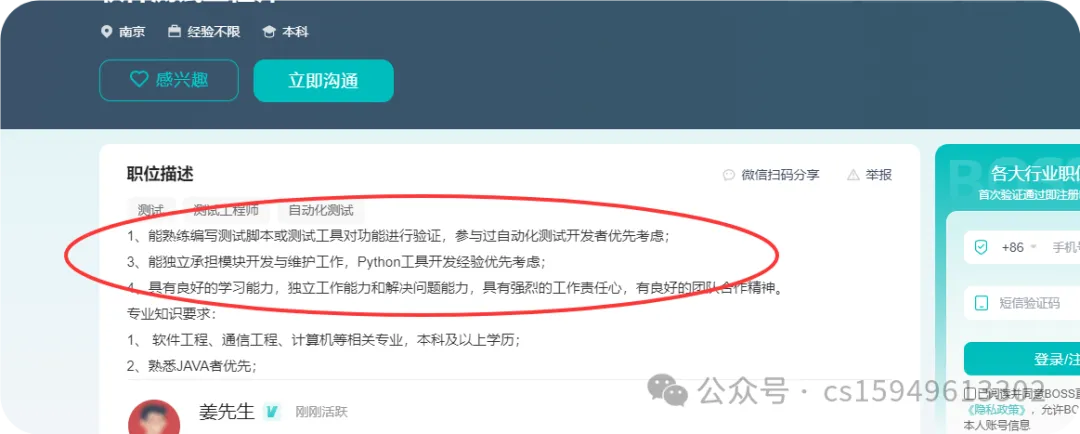
Task: Click the warning triangle icon next to 举报
Action: (x=853, y=175)
